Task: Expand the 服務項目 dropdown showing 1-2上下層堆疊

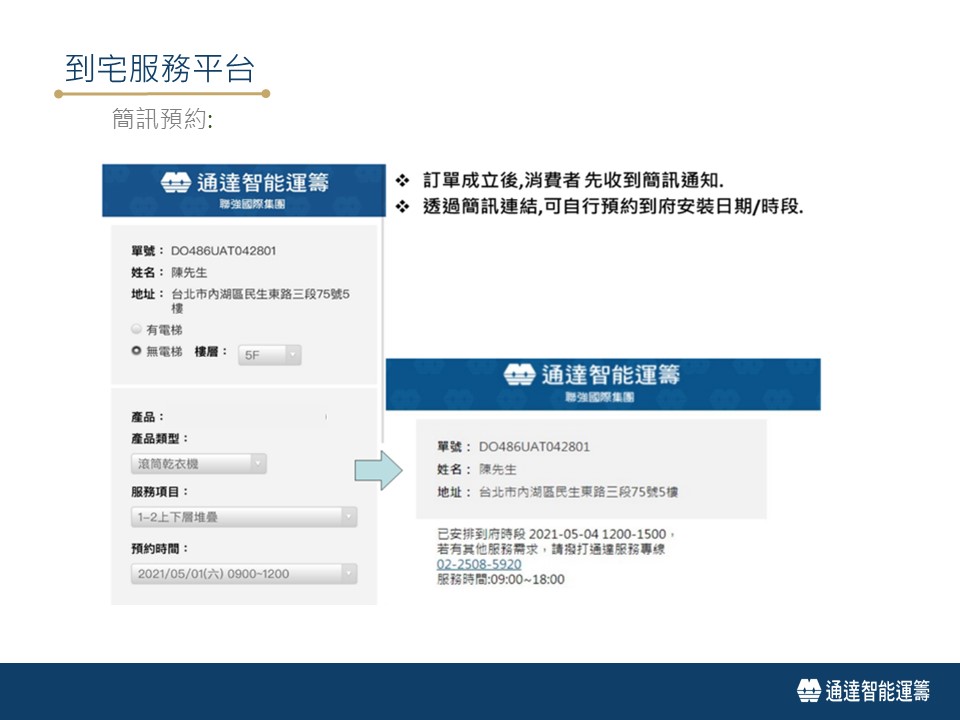Action: (244, 517)
